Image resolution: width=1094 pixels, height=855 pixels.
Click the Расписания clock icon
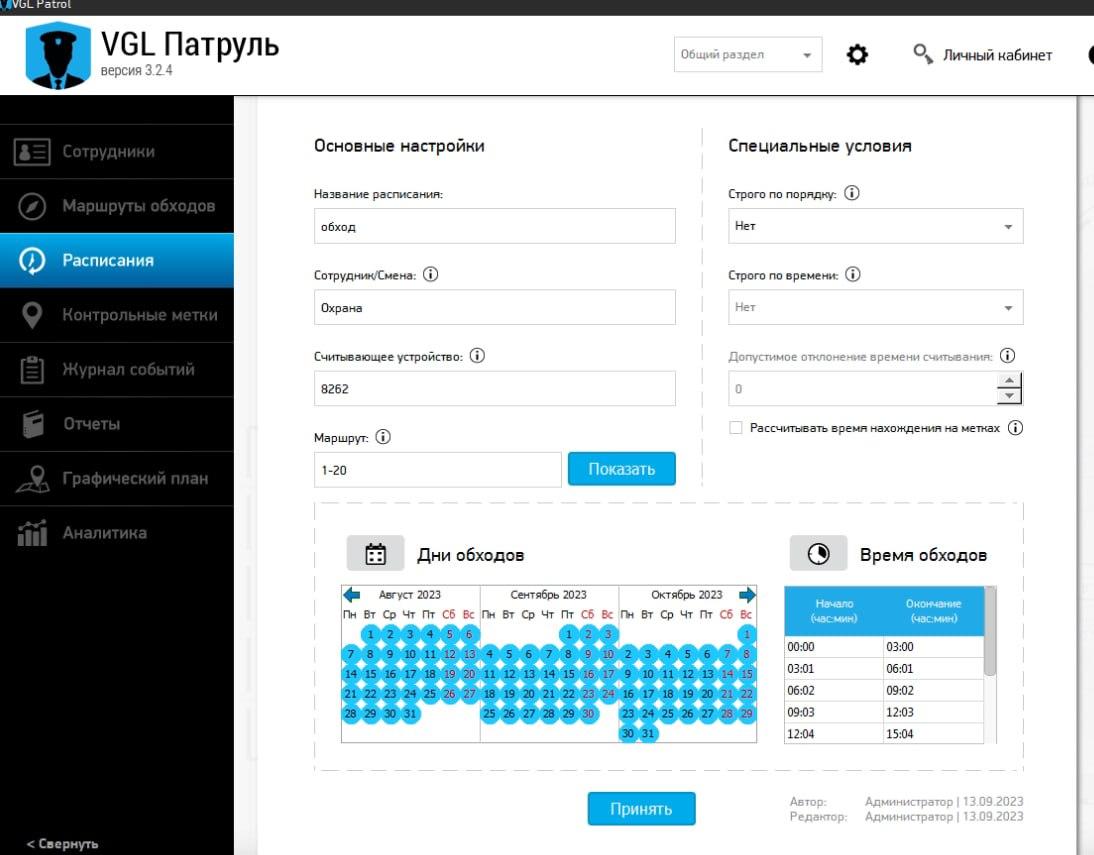click(32, 260)
